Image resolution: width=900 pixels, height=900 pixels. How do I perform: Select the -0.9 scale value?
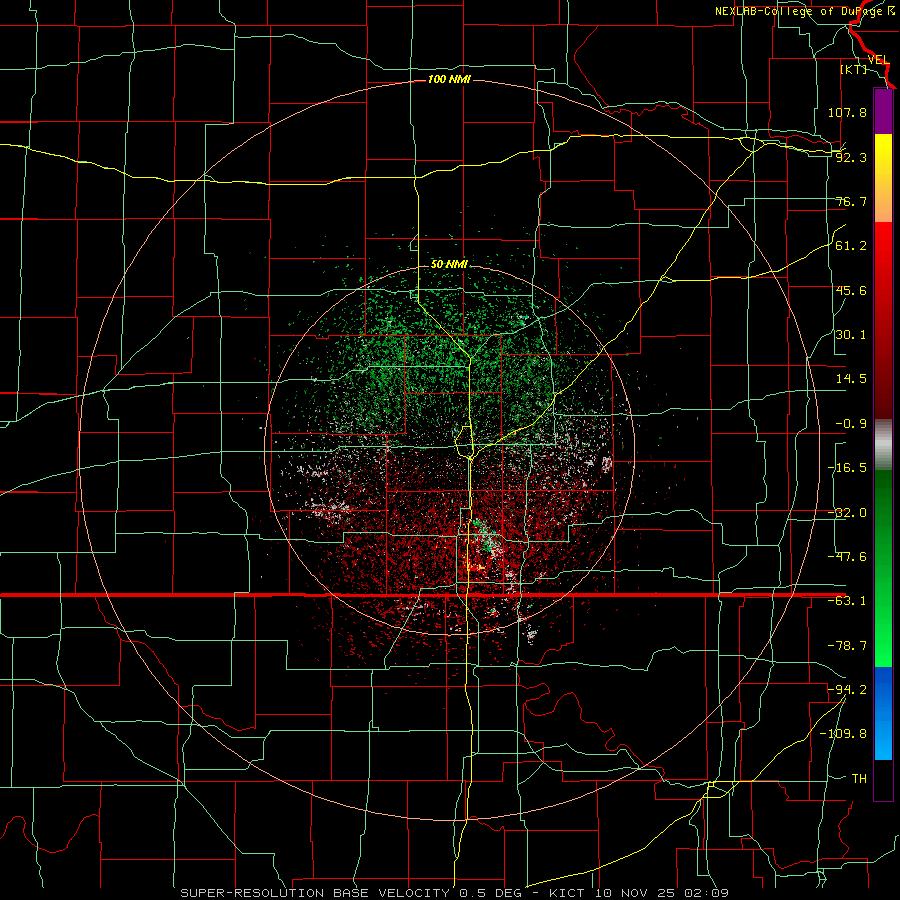pyautogui.click(x=851, y=424)
